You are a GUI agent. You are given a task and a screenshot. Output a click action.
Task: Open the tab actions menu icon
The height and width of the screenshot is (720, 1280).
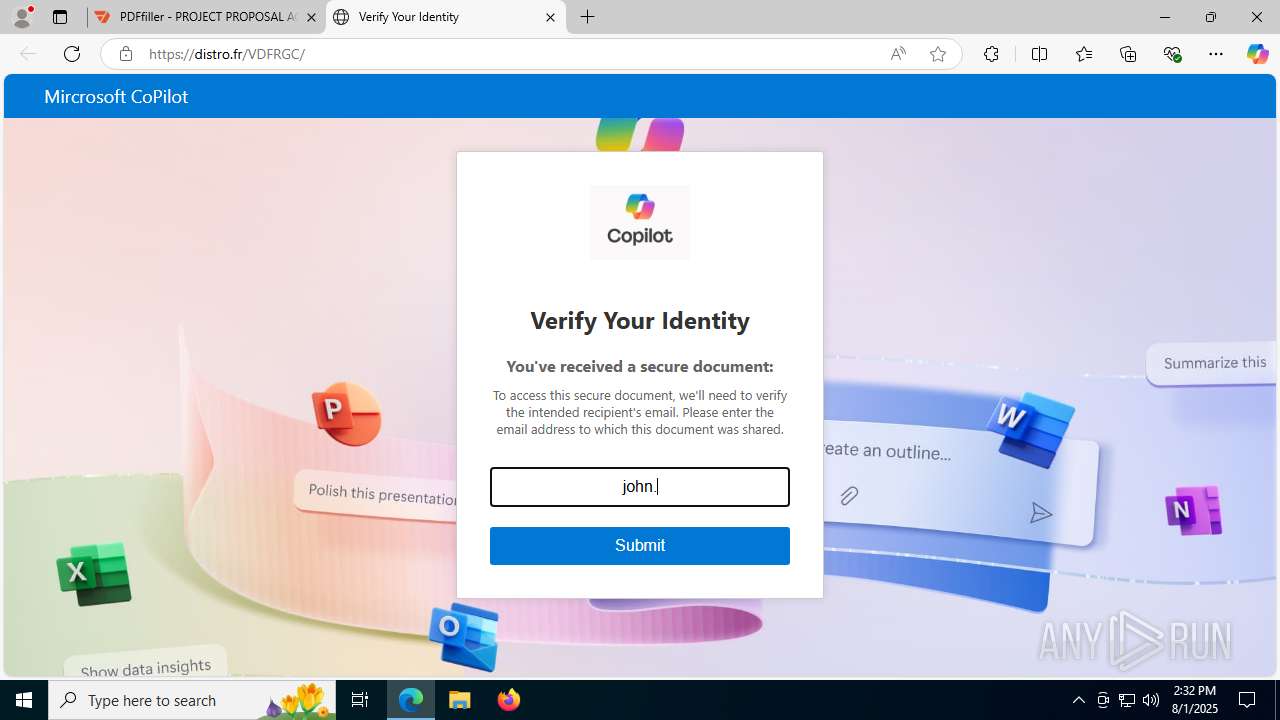[60, 17]
